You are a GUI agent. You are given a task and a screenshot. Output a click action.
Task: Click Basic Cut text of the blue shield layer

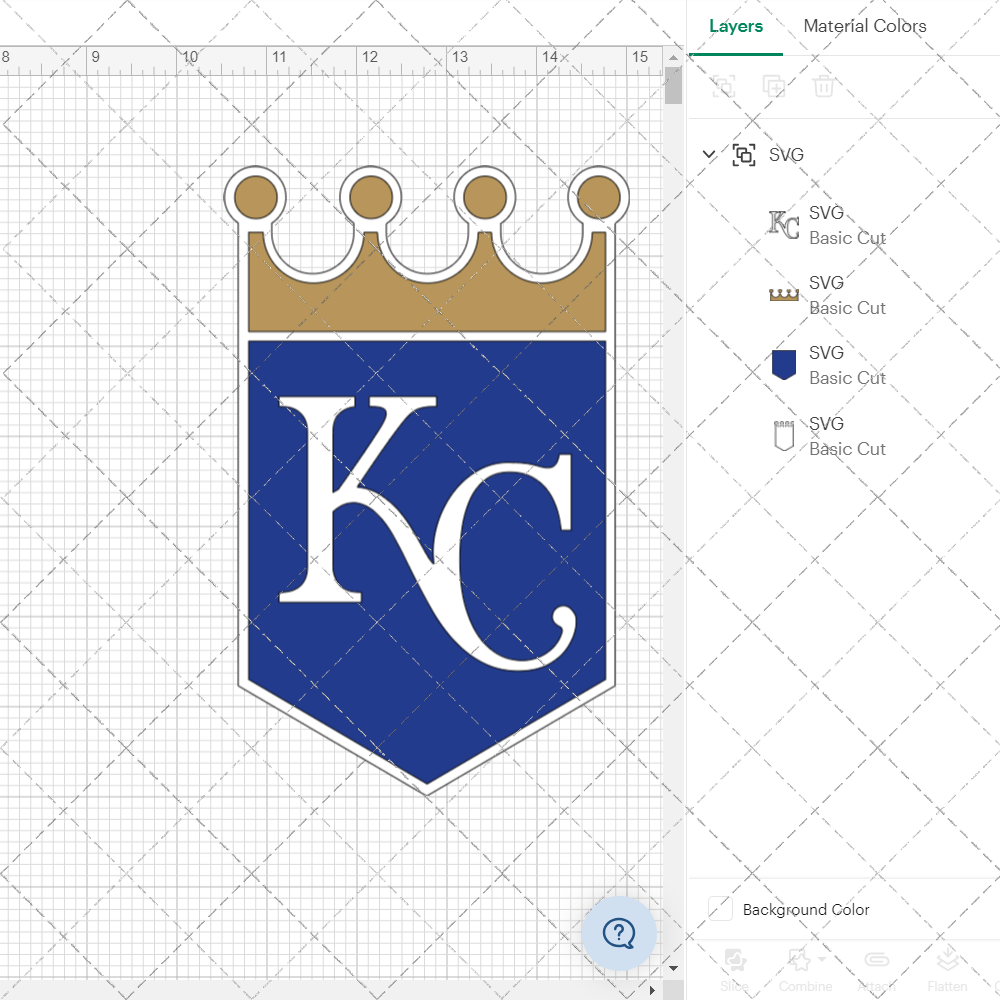click(x=847, y=378)
